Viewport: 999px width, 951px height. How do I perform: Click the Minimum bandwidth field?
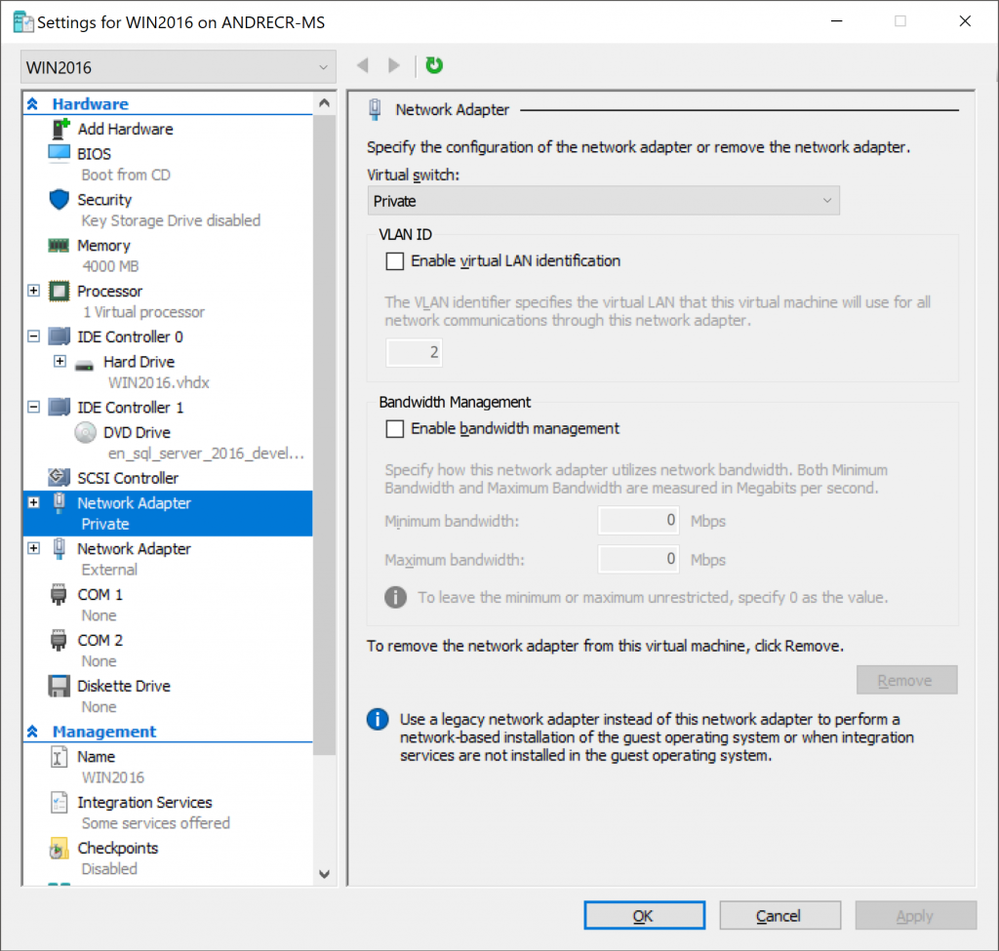point(638,520)
